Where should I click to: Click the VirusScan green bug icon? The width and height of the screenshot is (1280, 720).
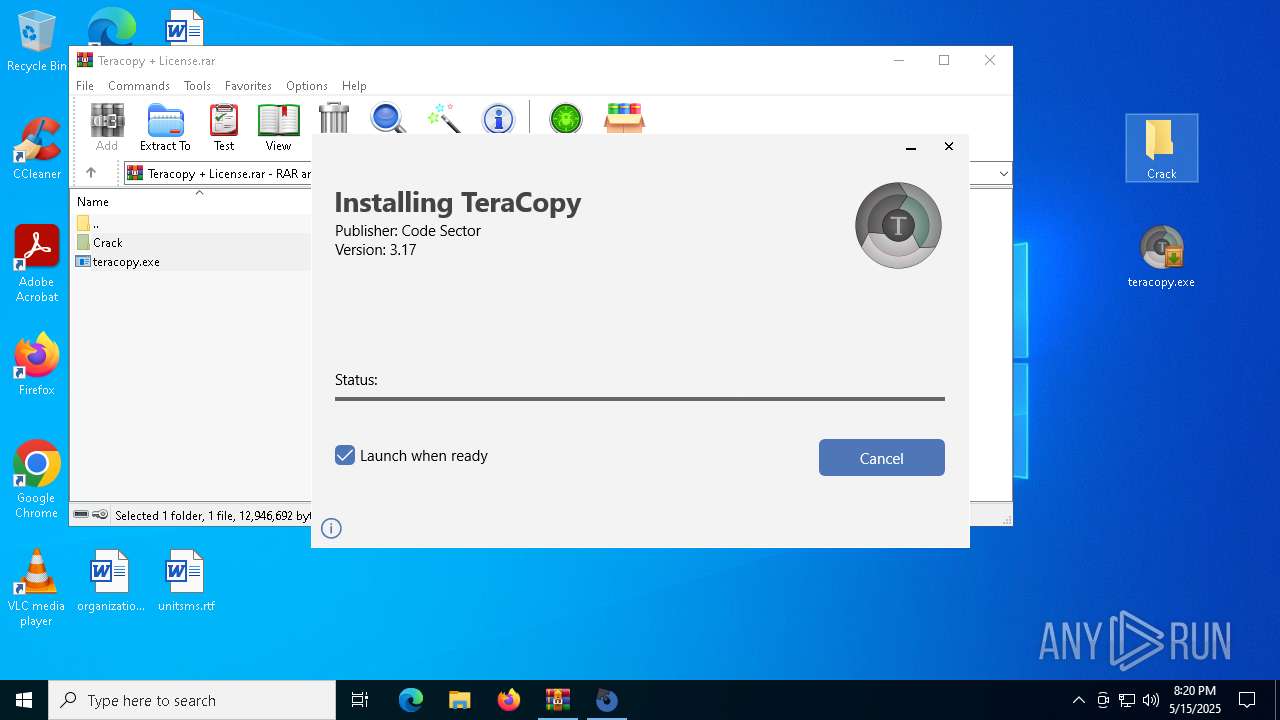tap(566, 118)
